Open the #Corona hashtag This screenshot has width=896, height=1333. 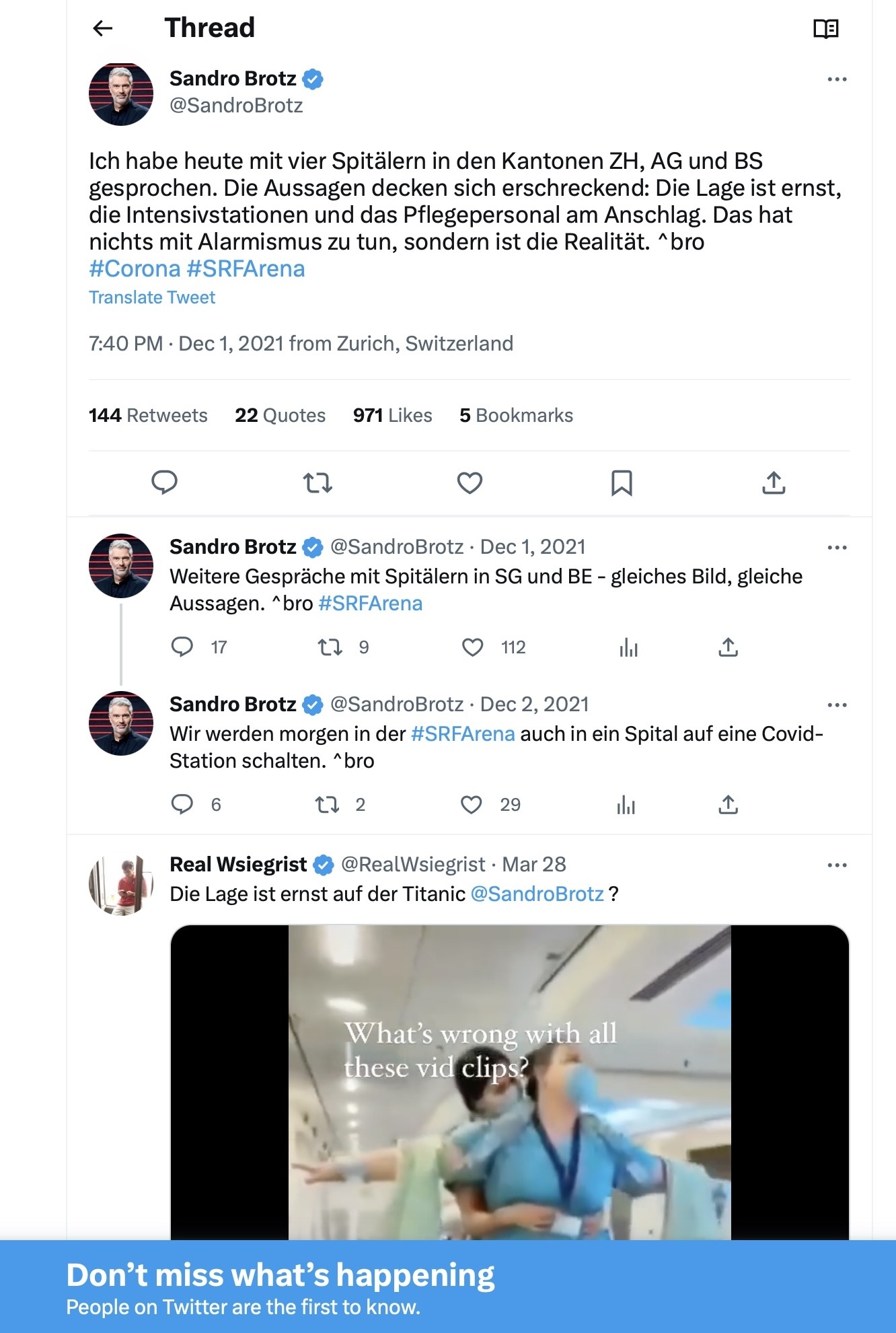[135, 268]
